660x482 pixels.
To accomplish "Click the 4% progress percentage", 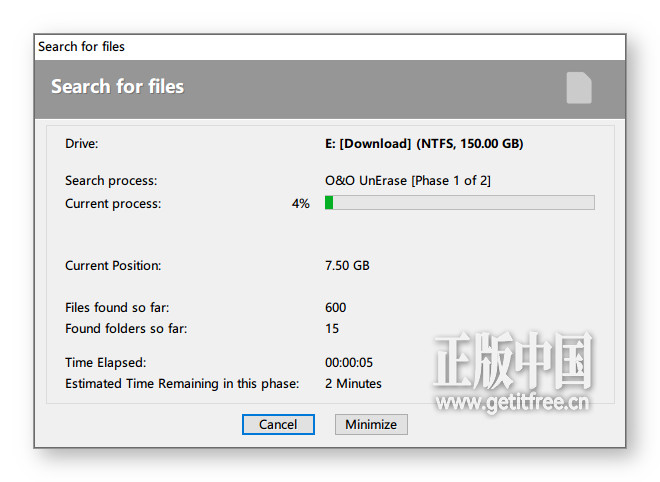I will (x=301, y=203).
